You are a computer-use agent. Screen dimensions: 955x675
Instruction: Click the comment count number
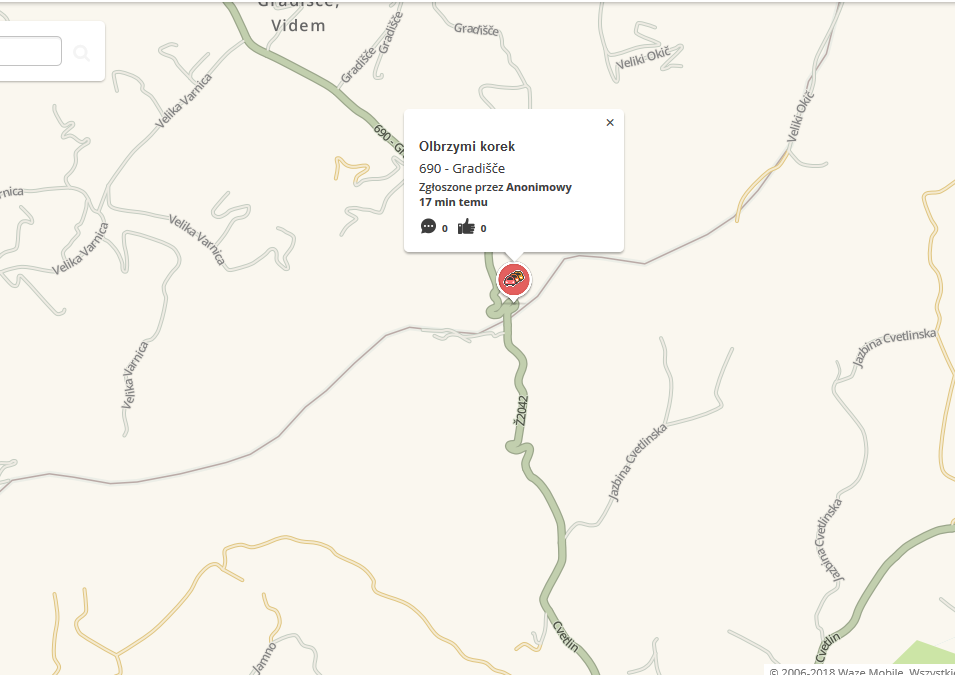point(445,228)
